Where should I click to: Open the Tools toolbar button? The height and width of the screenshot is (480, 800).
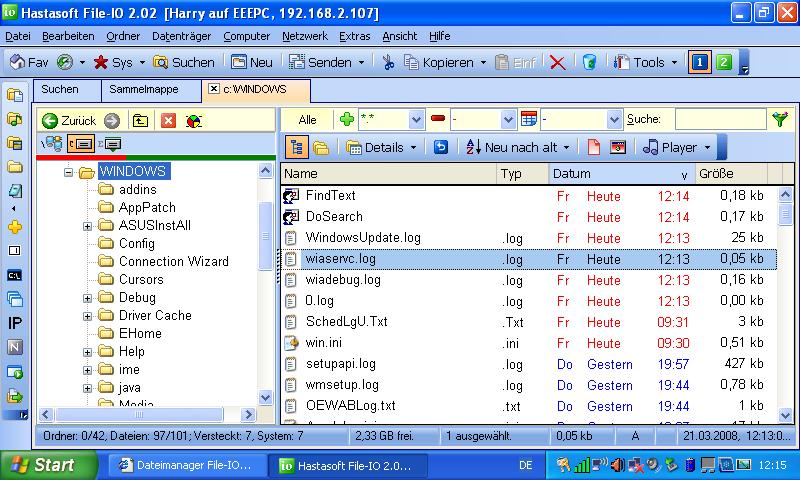(639, 62)
